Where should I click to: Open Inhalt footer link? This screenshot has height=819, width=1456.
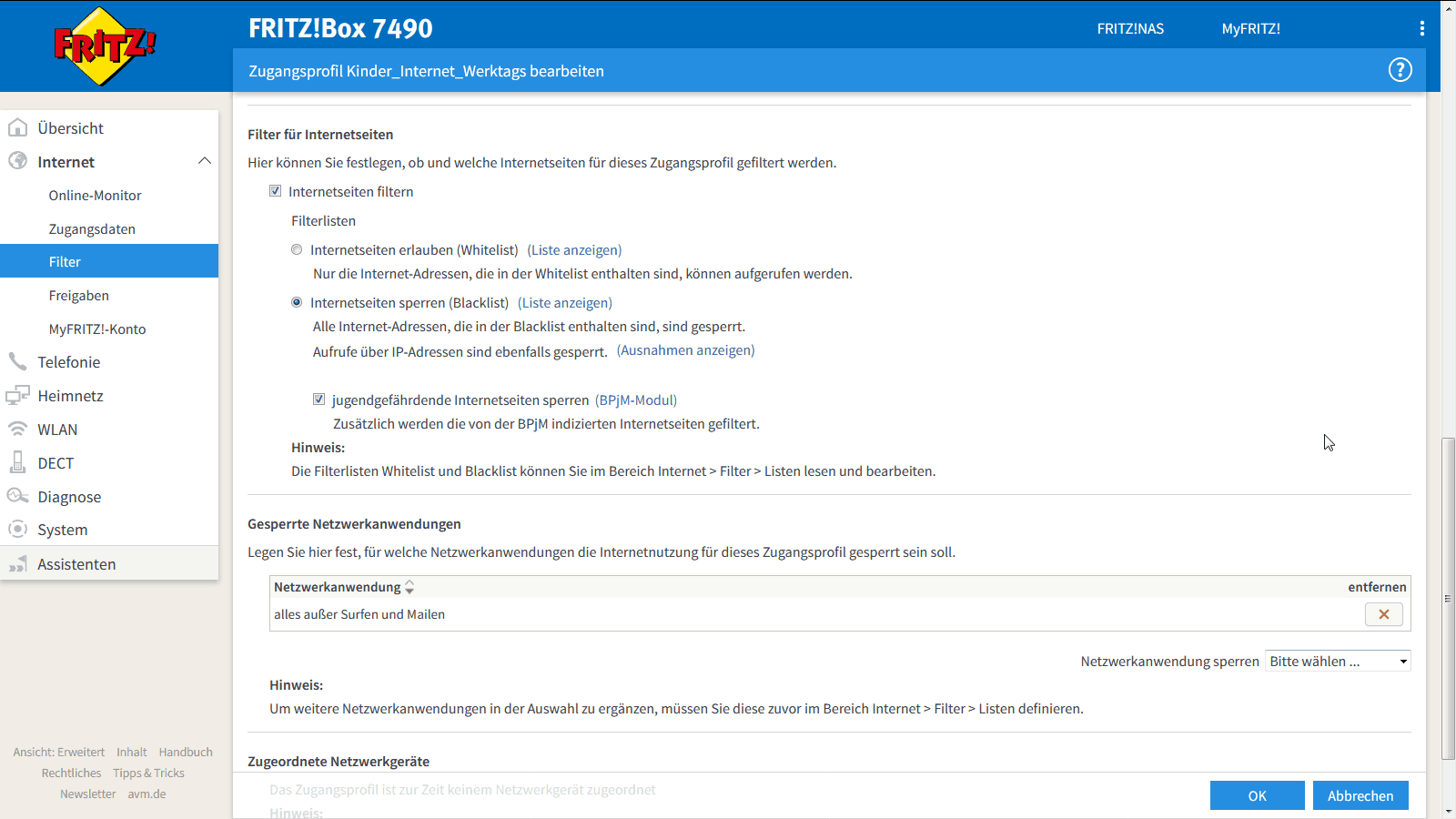131,752
